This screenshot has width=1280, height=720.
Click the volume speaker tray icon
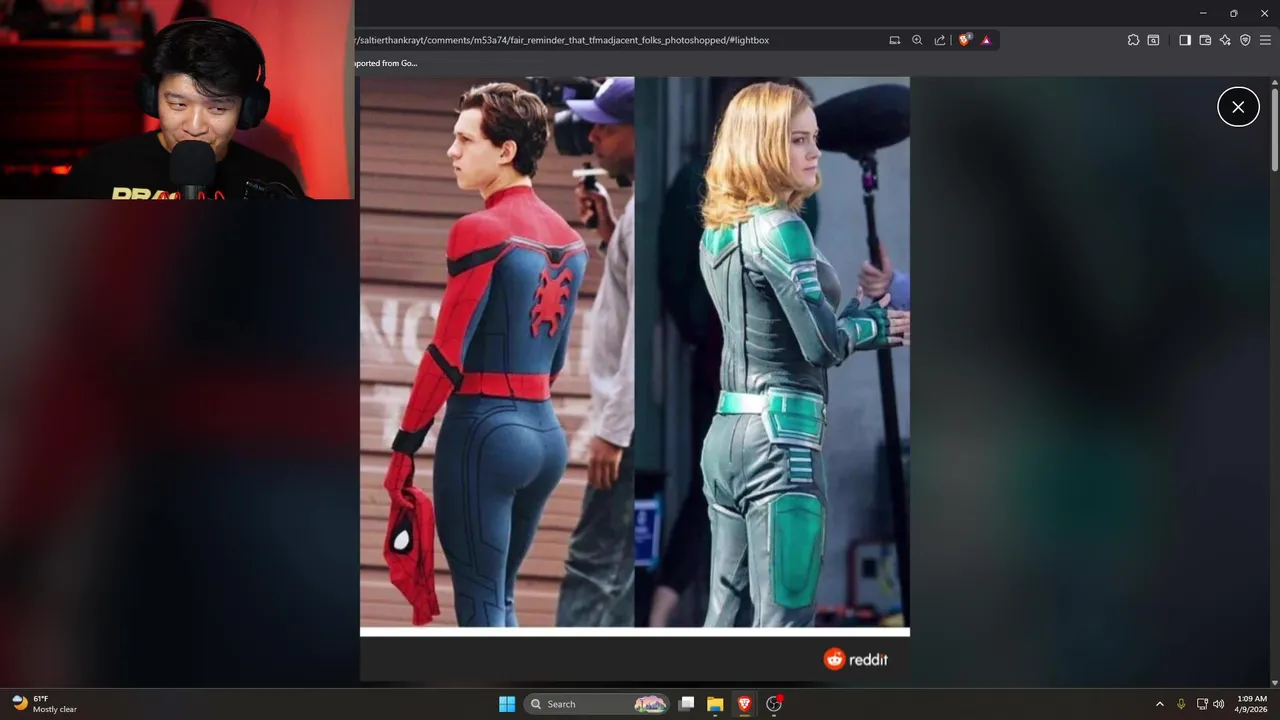click(1218, 704)
